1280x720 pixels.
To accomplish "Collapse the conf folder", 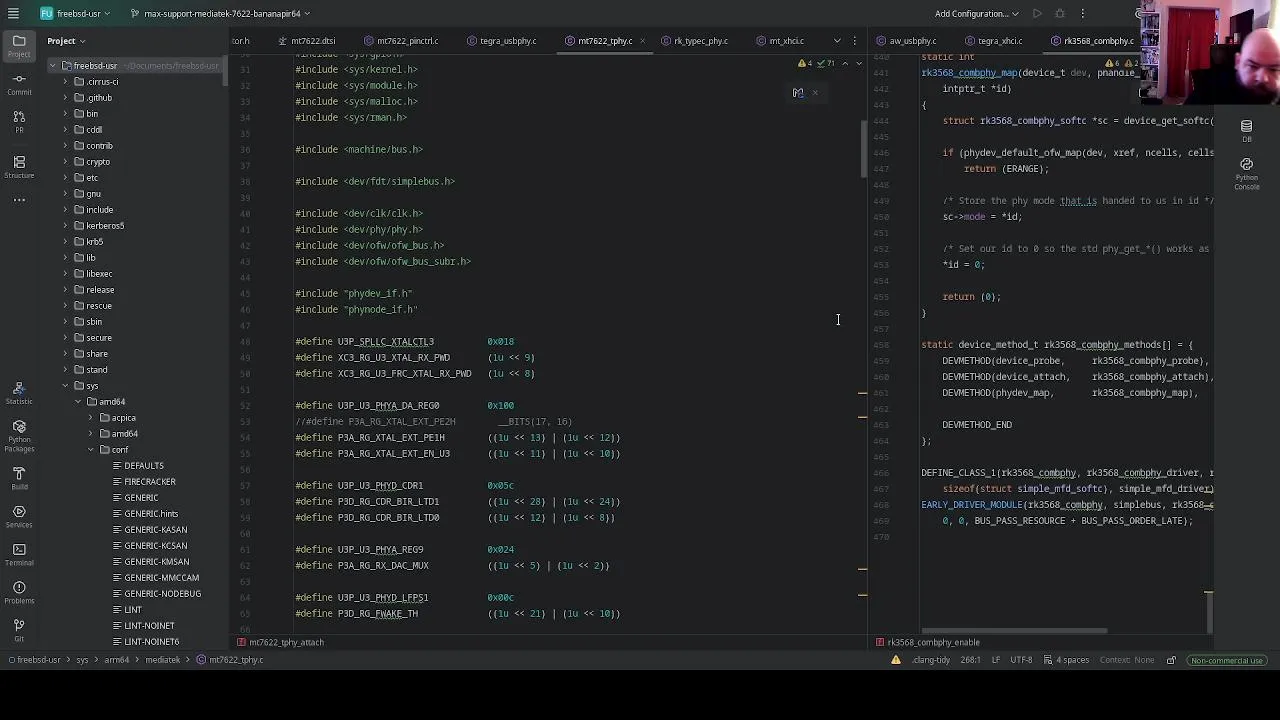I will coord(91,450).
